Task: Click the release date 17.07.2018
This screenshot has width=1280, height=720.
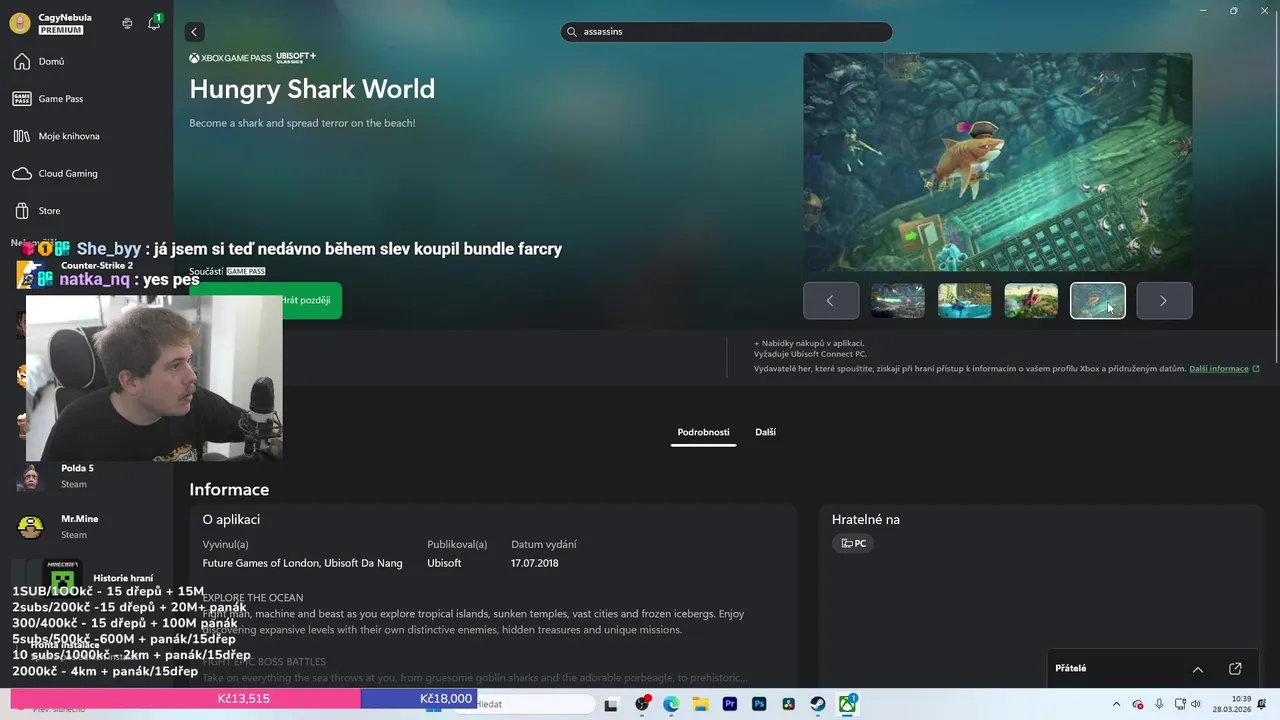Action: click(x=535, y=563)
